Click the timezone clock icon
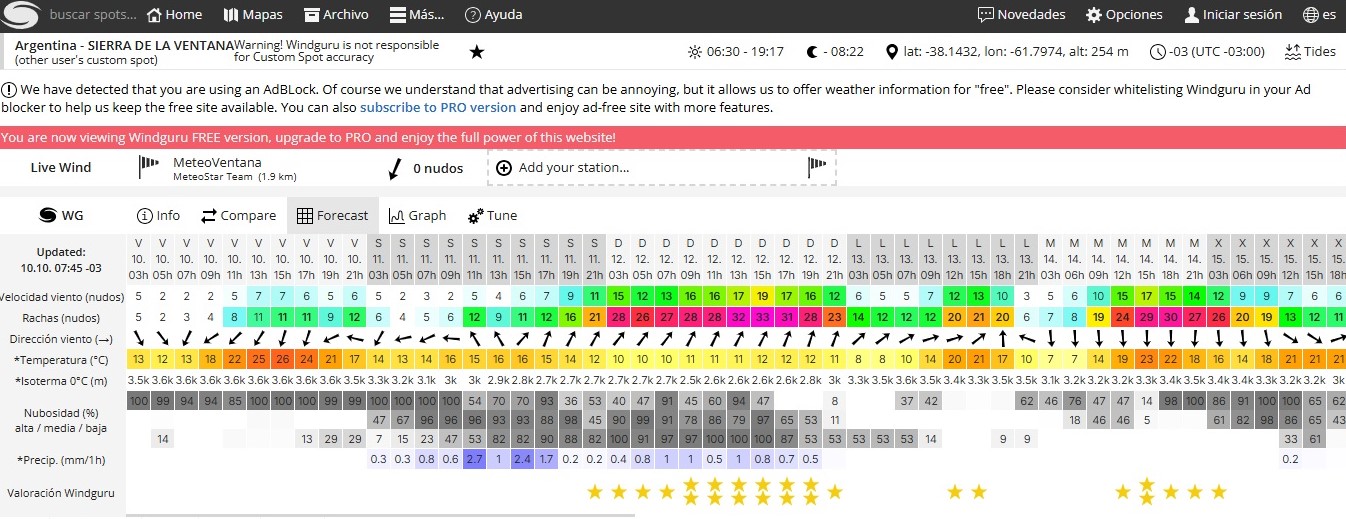The image size is (1346, 519). (x=1158, y=52)
